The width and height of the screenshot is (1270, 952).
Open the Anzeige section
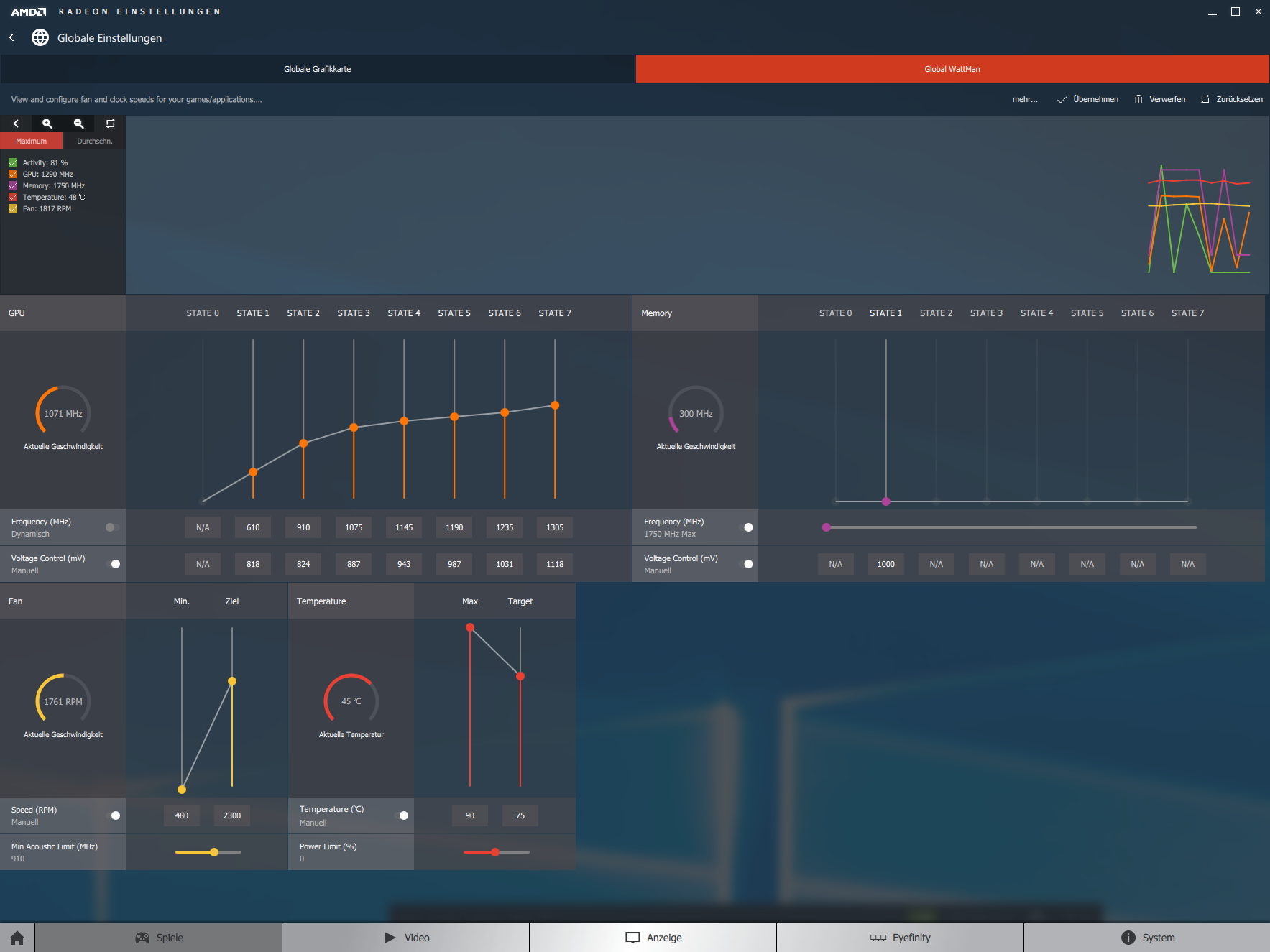[653, 938]
